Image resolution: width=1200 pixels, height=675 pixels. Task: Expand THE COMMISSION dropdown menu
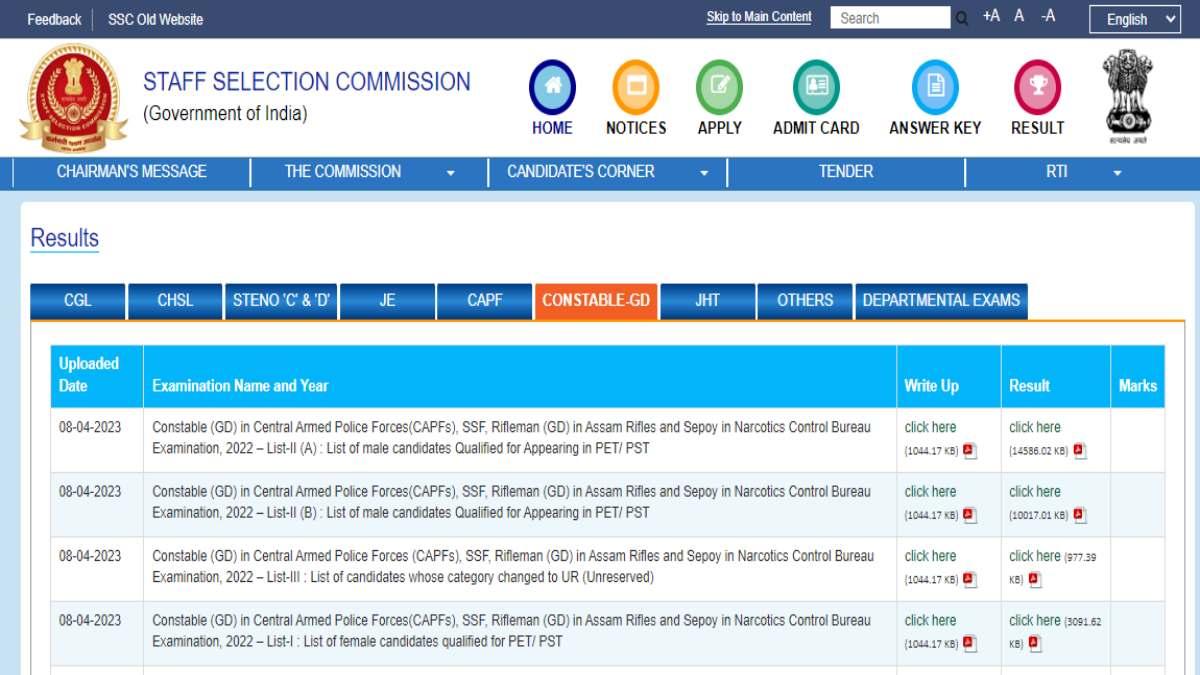(451, 171)
